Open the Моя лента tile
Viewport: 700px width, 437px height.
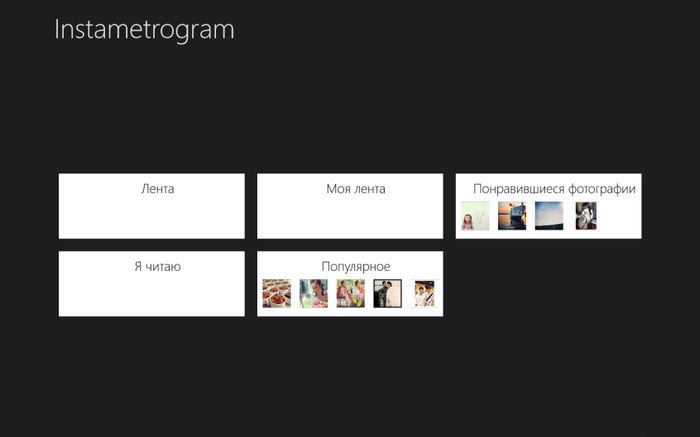[350, 206]
